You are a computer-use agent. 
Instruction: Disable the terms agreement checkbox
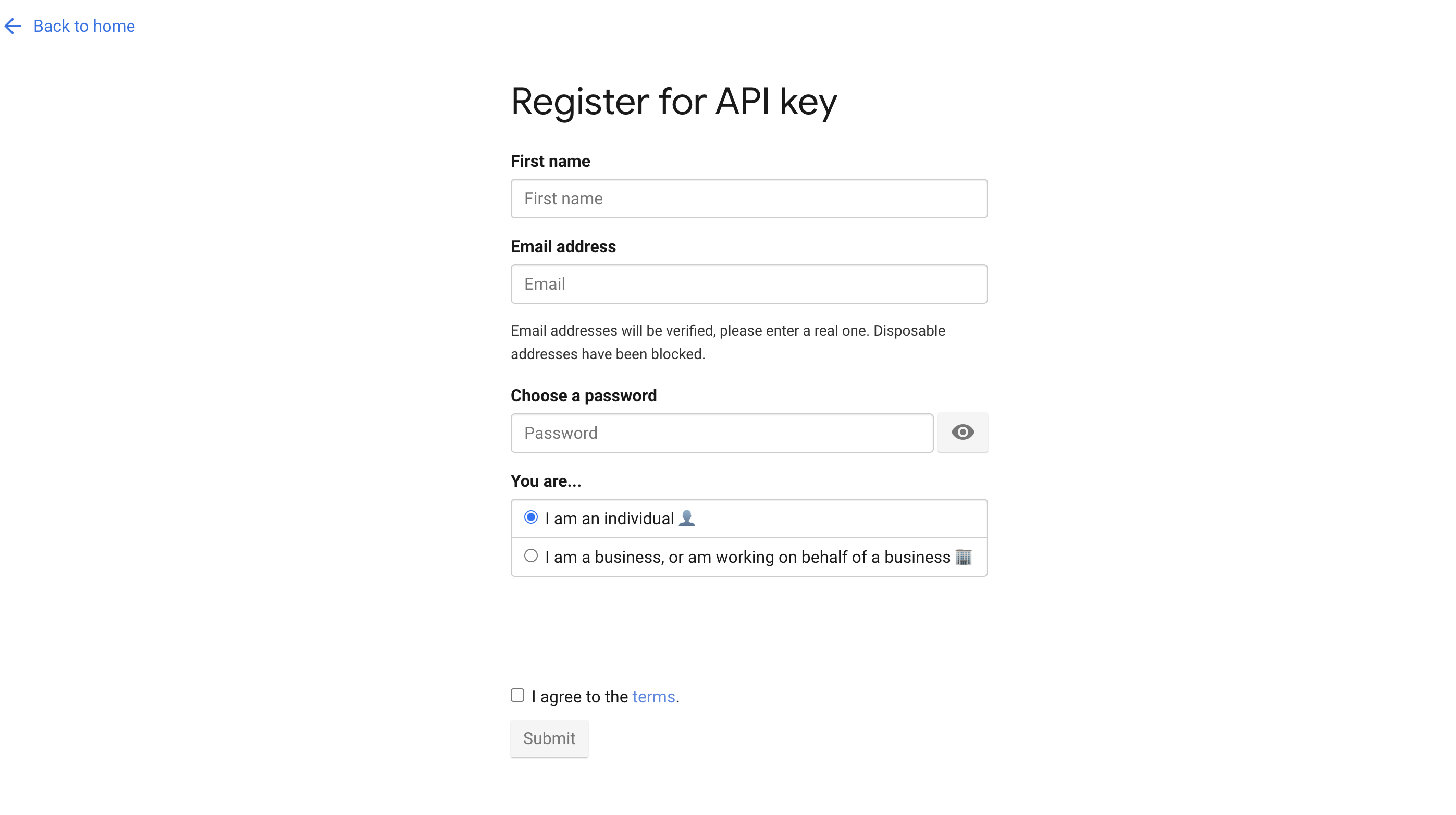517,695
